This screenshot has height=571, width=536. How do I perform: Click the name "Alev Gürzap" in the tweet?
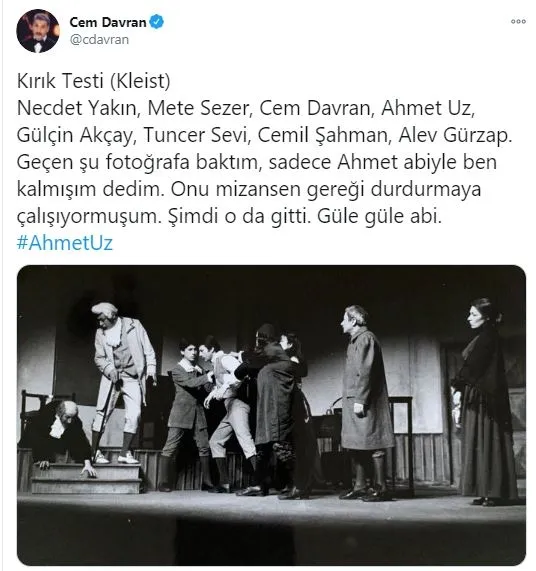(453, 135)
